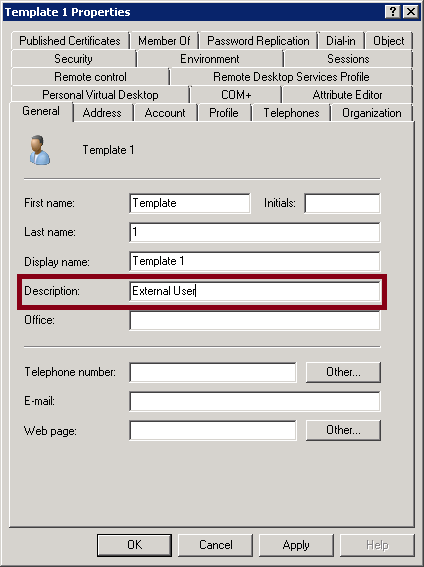Open Other telephone numbers dialog

[343, 372]
